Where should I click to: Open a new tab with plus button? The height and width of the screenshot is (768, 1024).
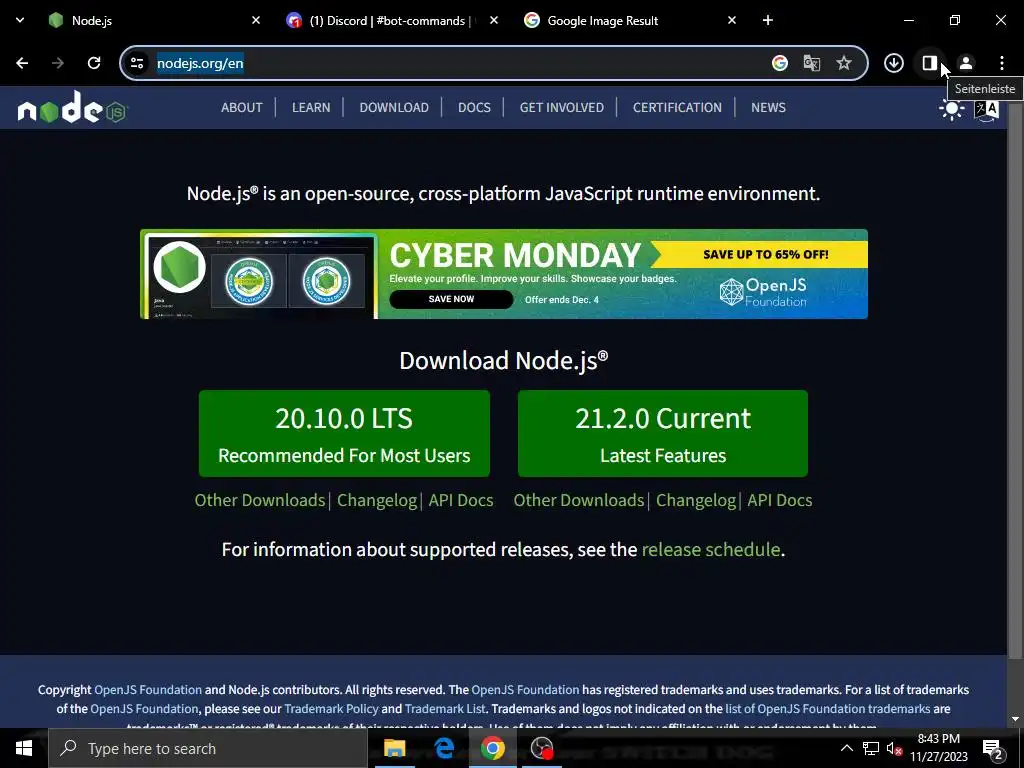click(x=767, y=20)
